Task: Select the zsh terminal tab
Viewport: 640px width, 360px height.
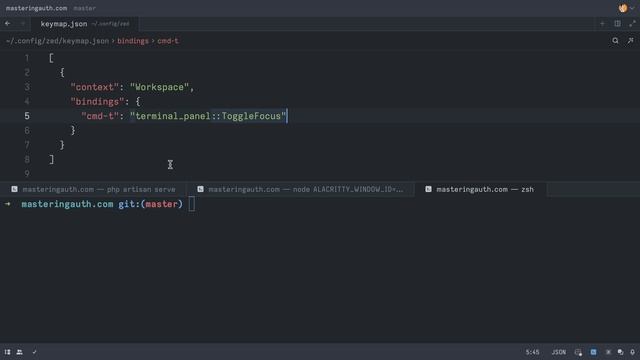Action: pos(480,189)
